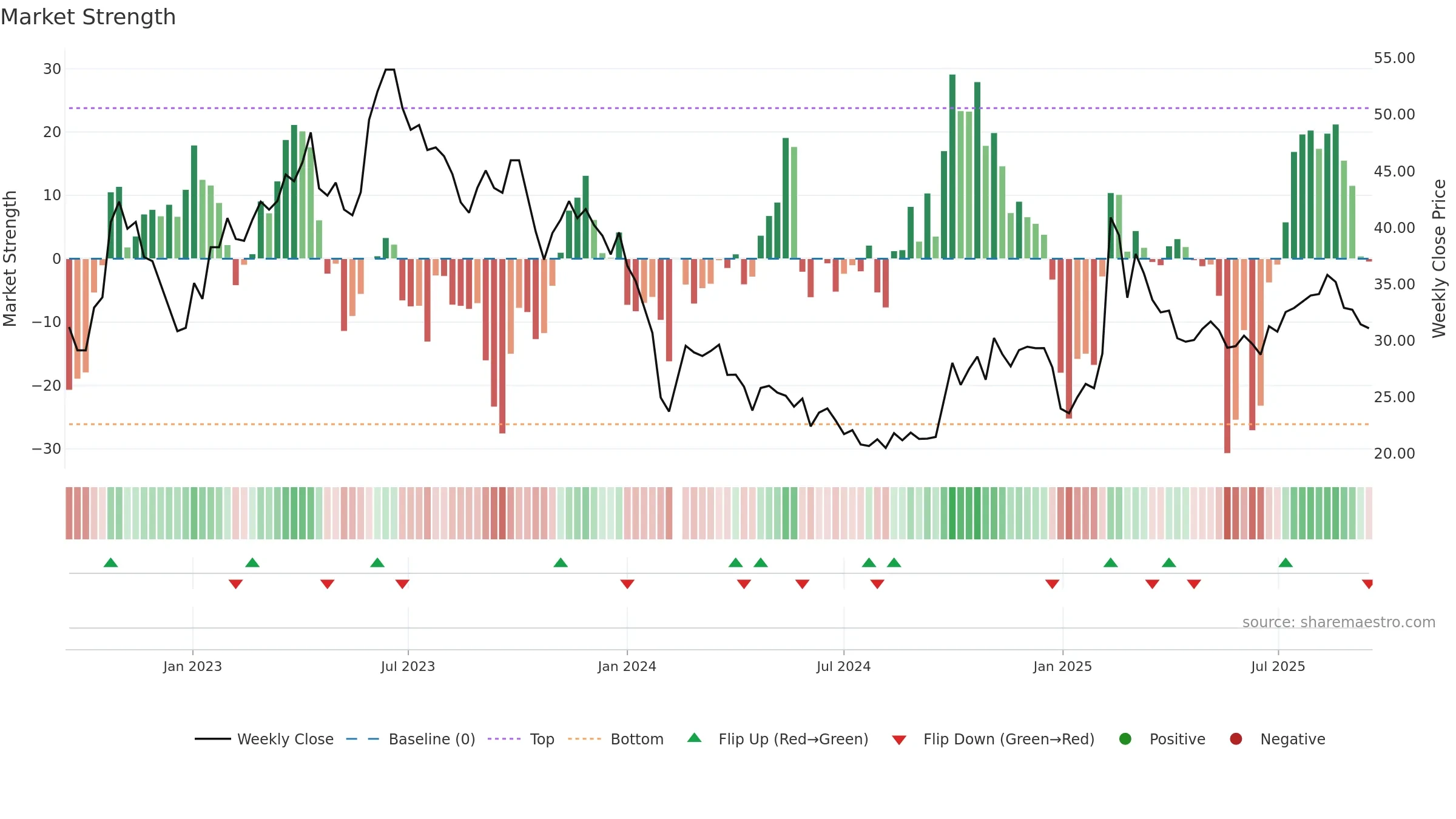Click the Positive legend label
The image size is (1456, 819).
(1178, 739)
